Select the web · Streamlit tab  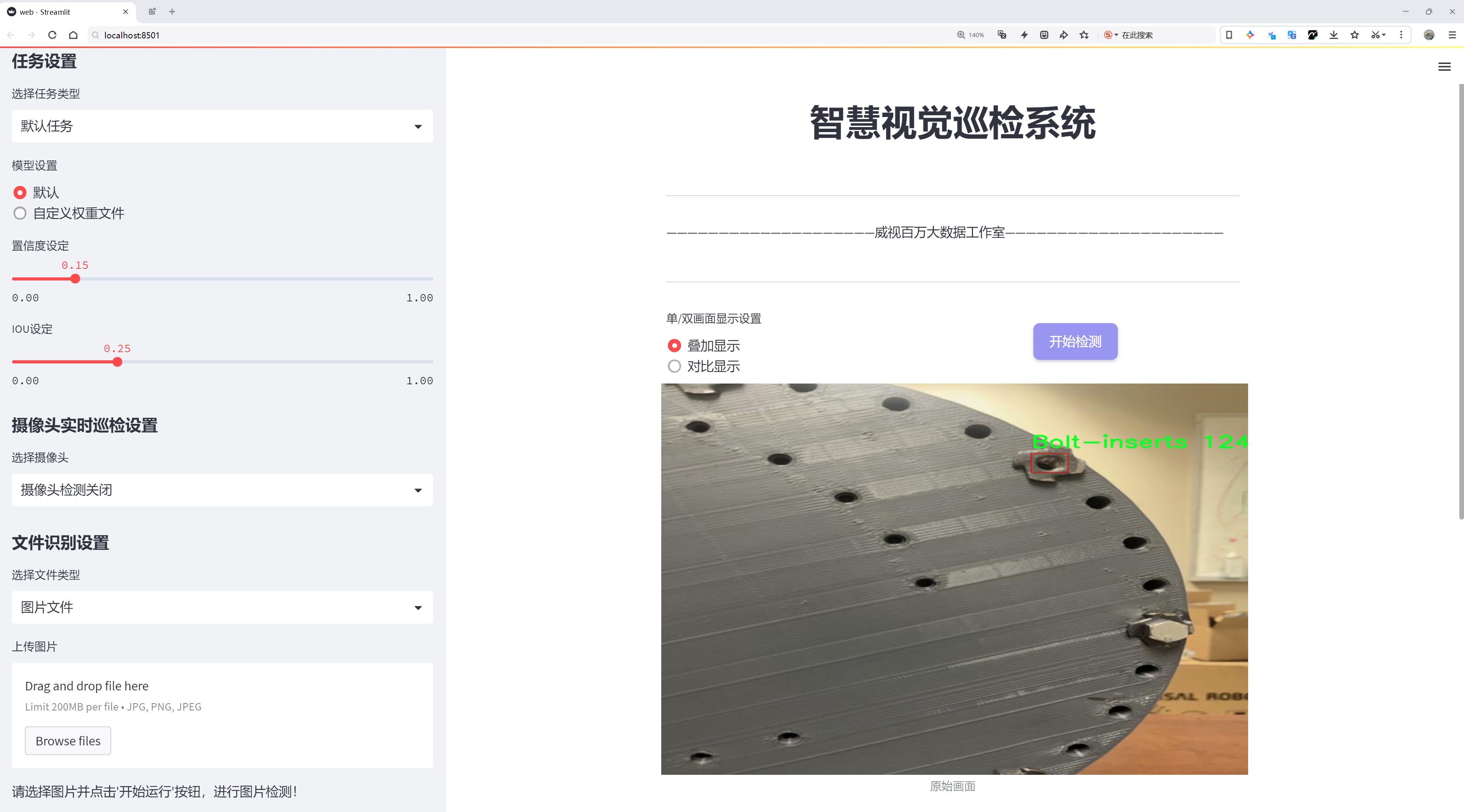coord(68,11)
